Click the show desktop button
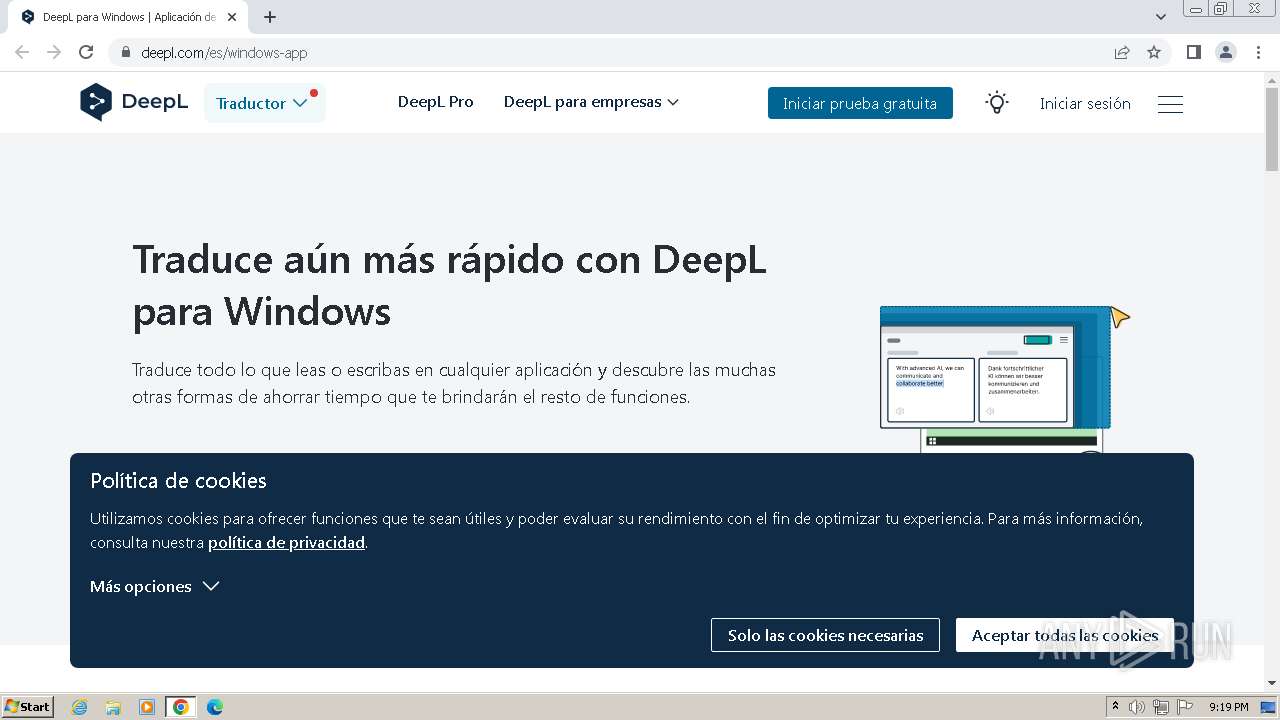 (x=1269, y=707)
